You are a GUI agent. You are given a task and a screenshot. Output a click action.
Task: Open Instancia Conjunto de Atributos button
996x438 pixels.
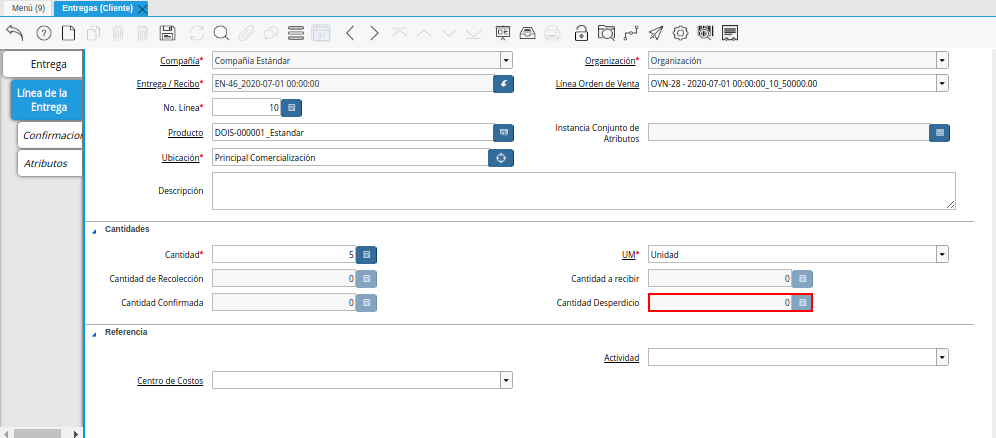(x=939, y=133)
